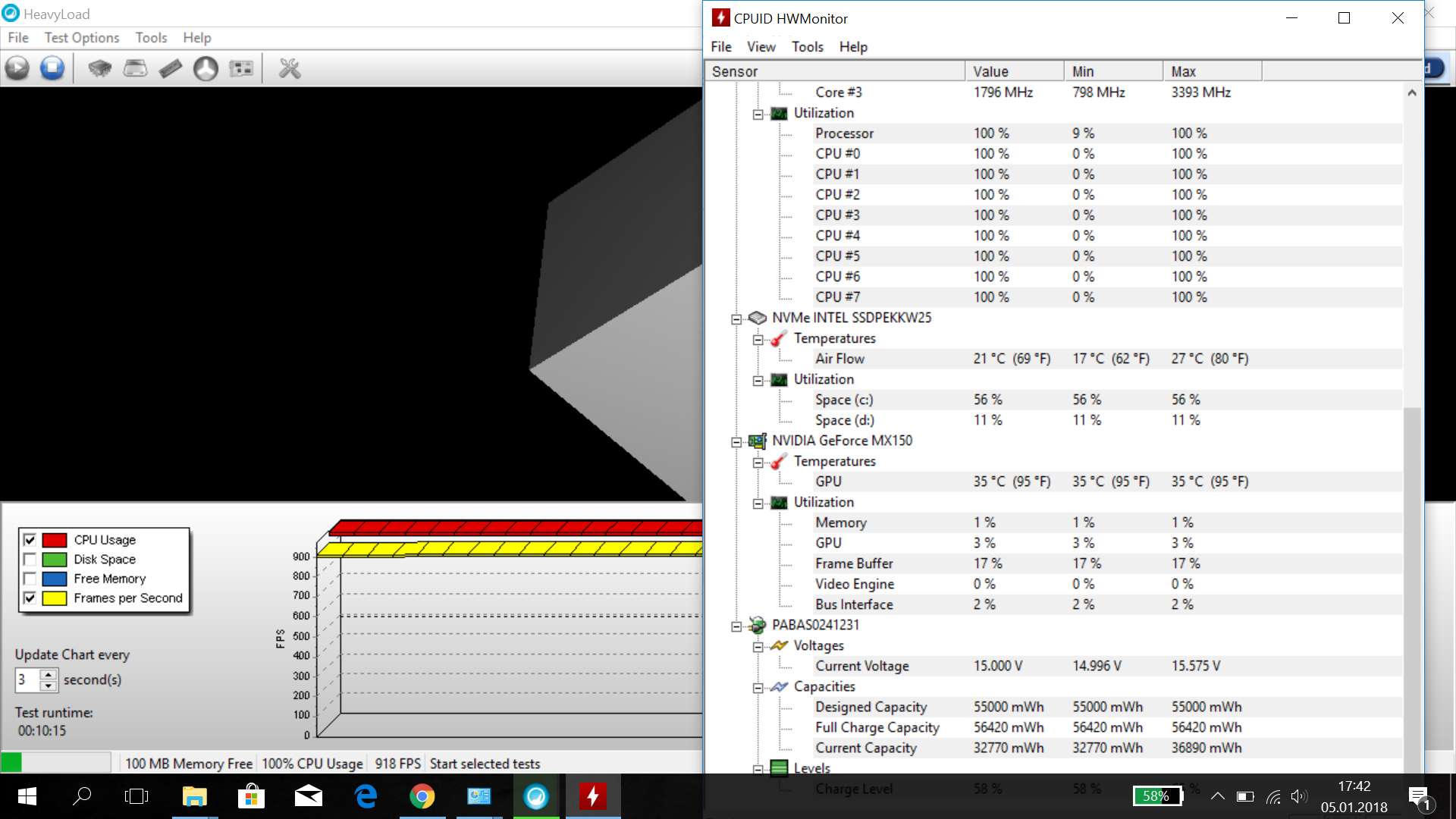Toggle the disk write test icon
The image size is (1456, 819).
(135, 69)
